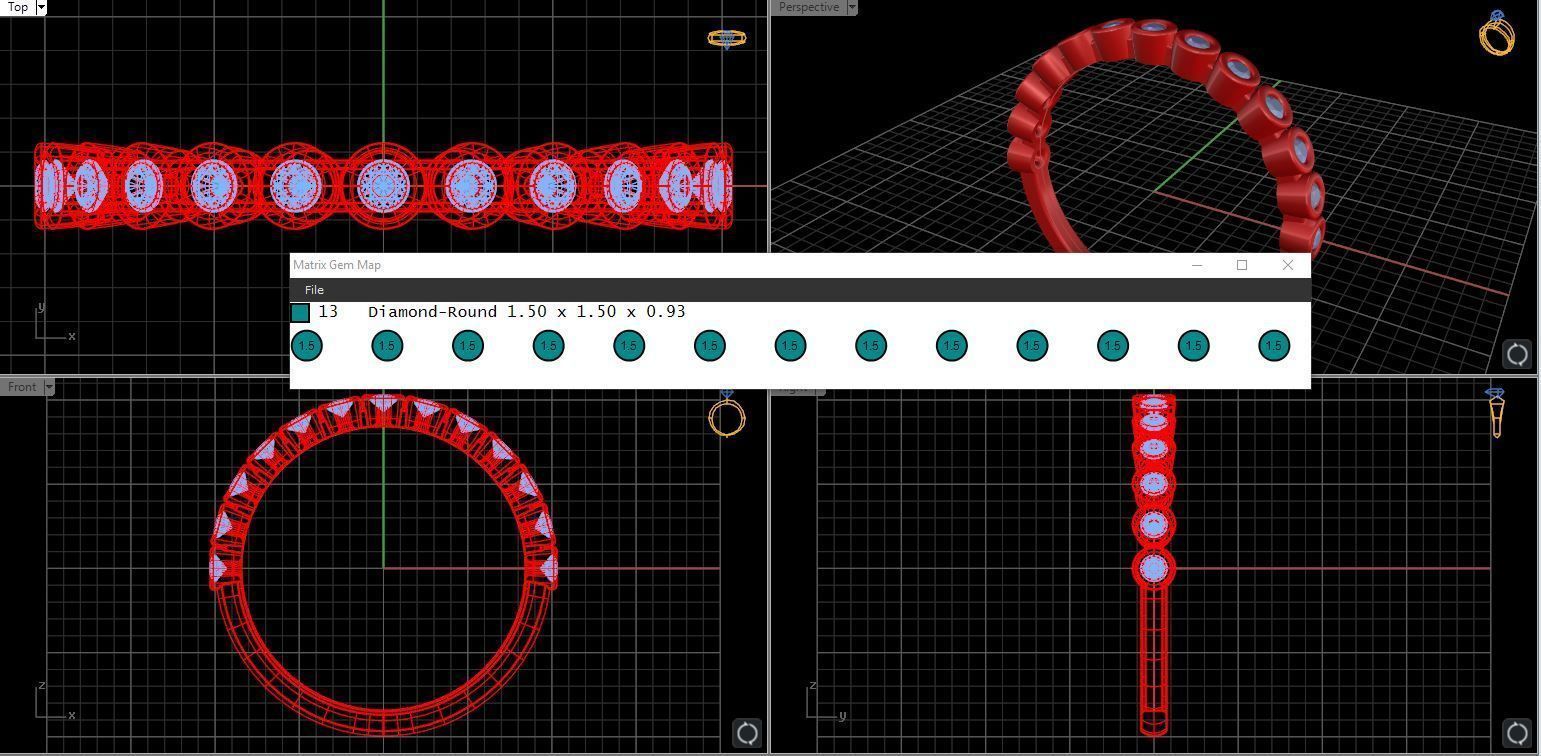Click the rotate icon in Front viewport
This screenshot has width=1541, height=756.
click(x=747, y=733)
